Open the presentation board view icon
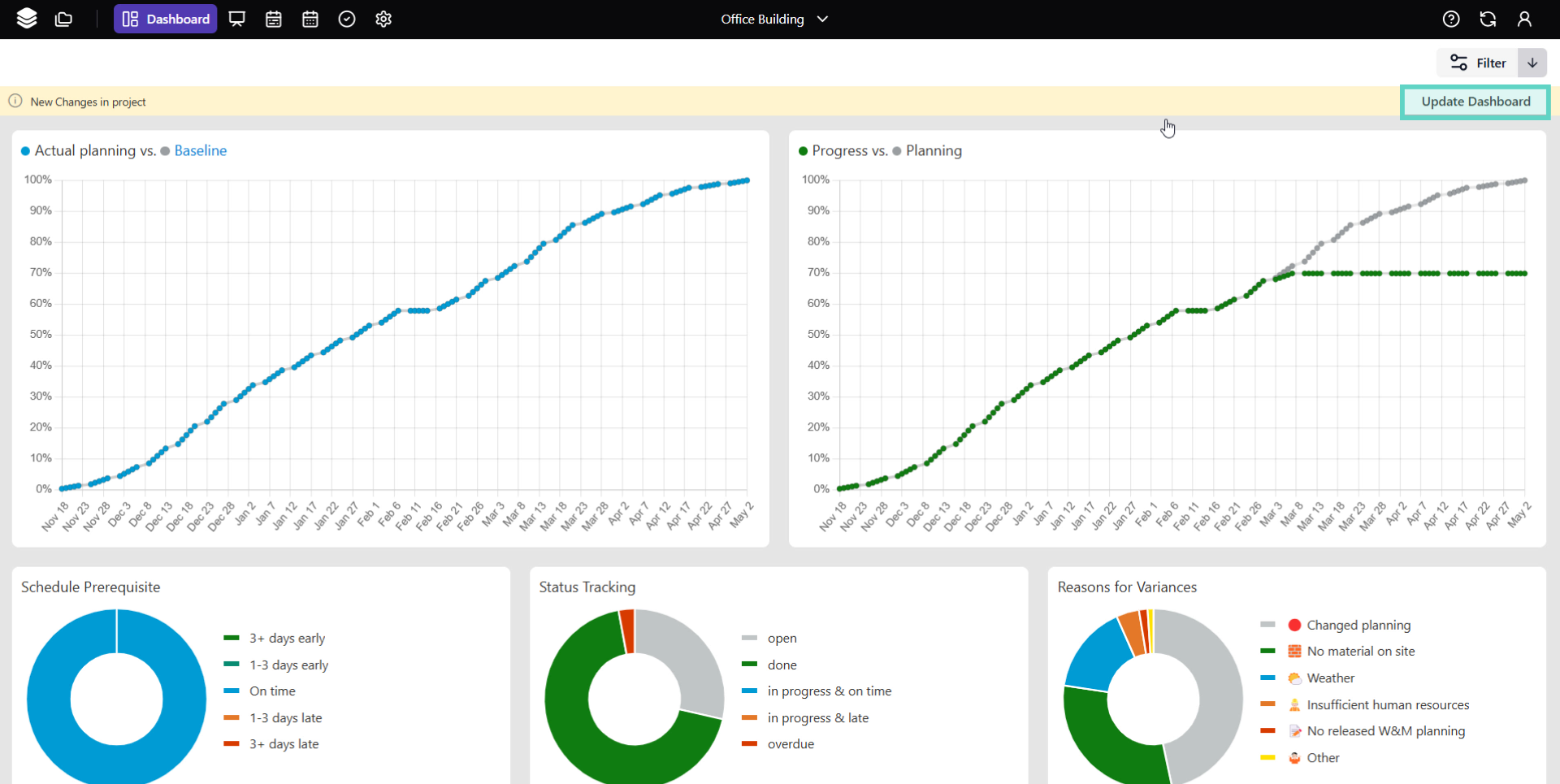 click(236, 19)
